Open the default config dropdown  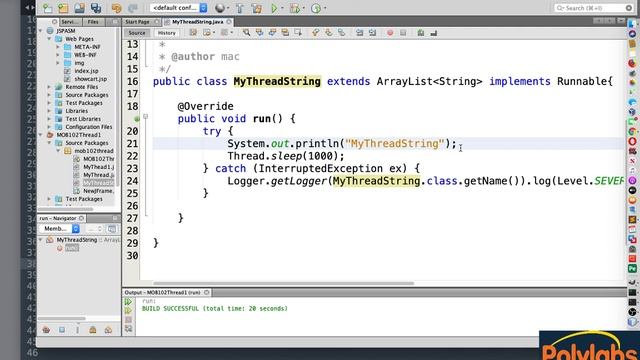(x=178, y=8)
